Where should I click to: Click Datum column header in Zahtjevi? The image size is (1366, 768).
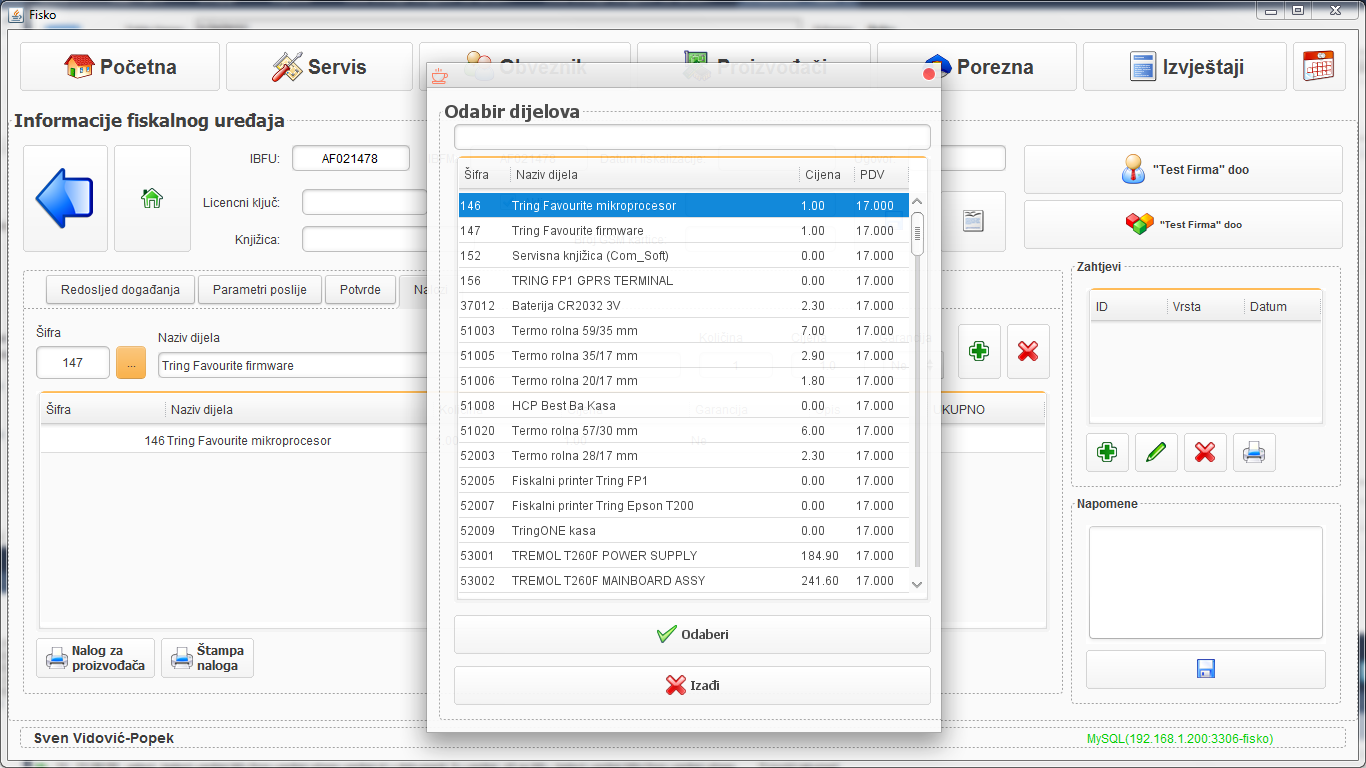click(1281, 306)
